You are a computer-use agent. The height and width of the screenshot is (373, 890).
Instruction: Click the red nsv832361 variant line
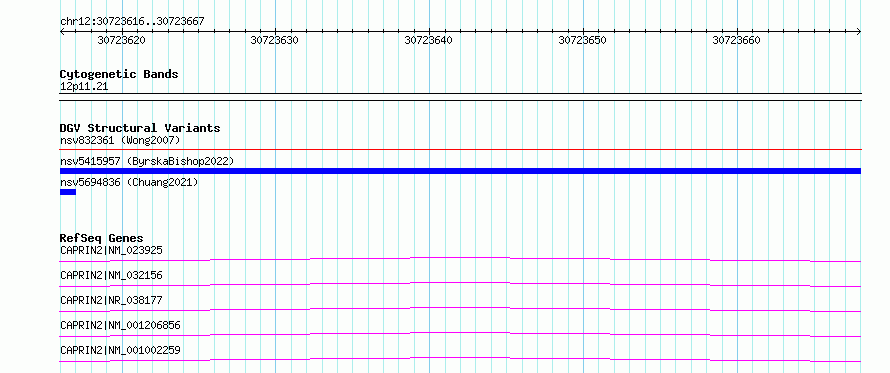(x=460, y=149)
